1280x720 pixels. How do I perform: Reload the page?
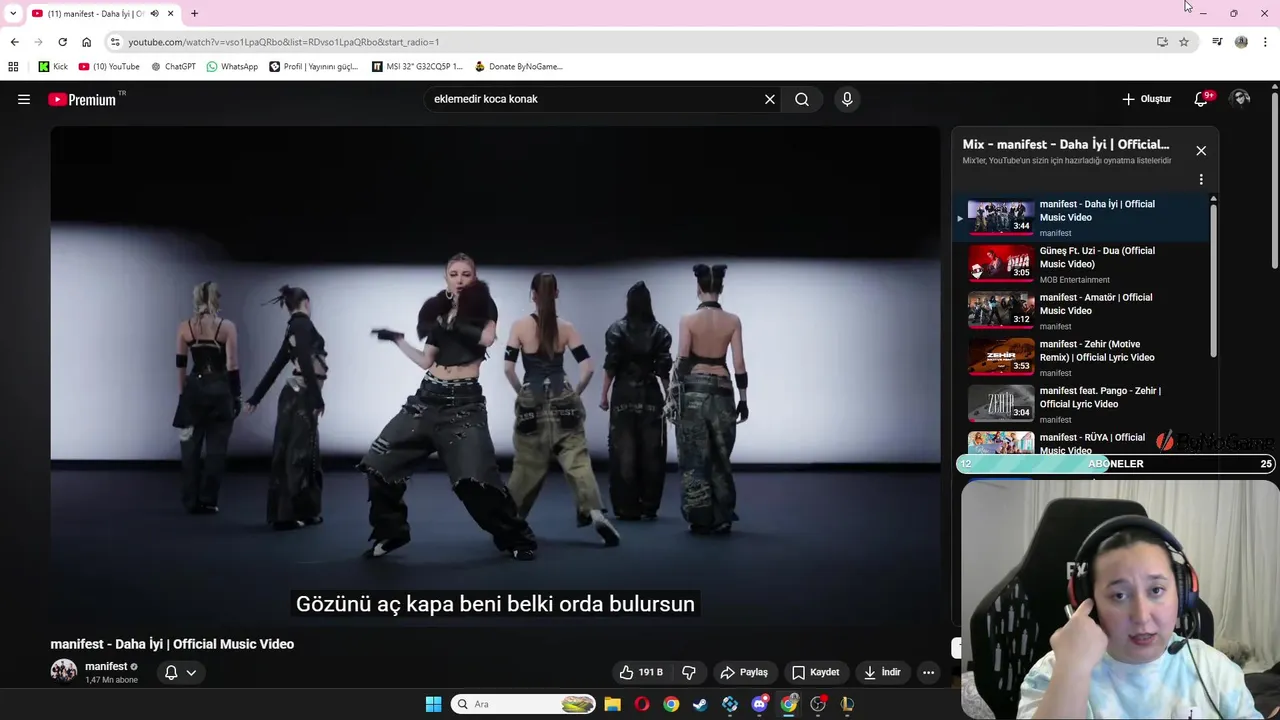click(x=62, y=42)
